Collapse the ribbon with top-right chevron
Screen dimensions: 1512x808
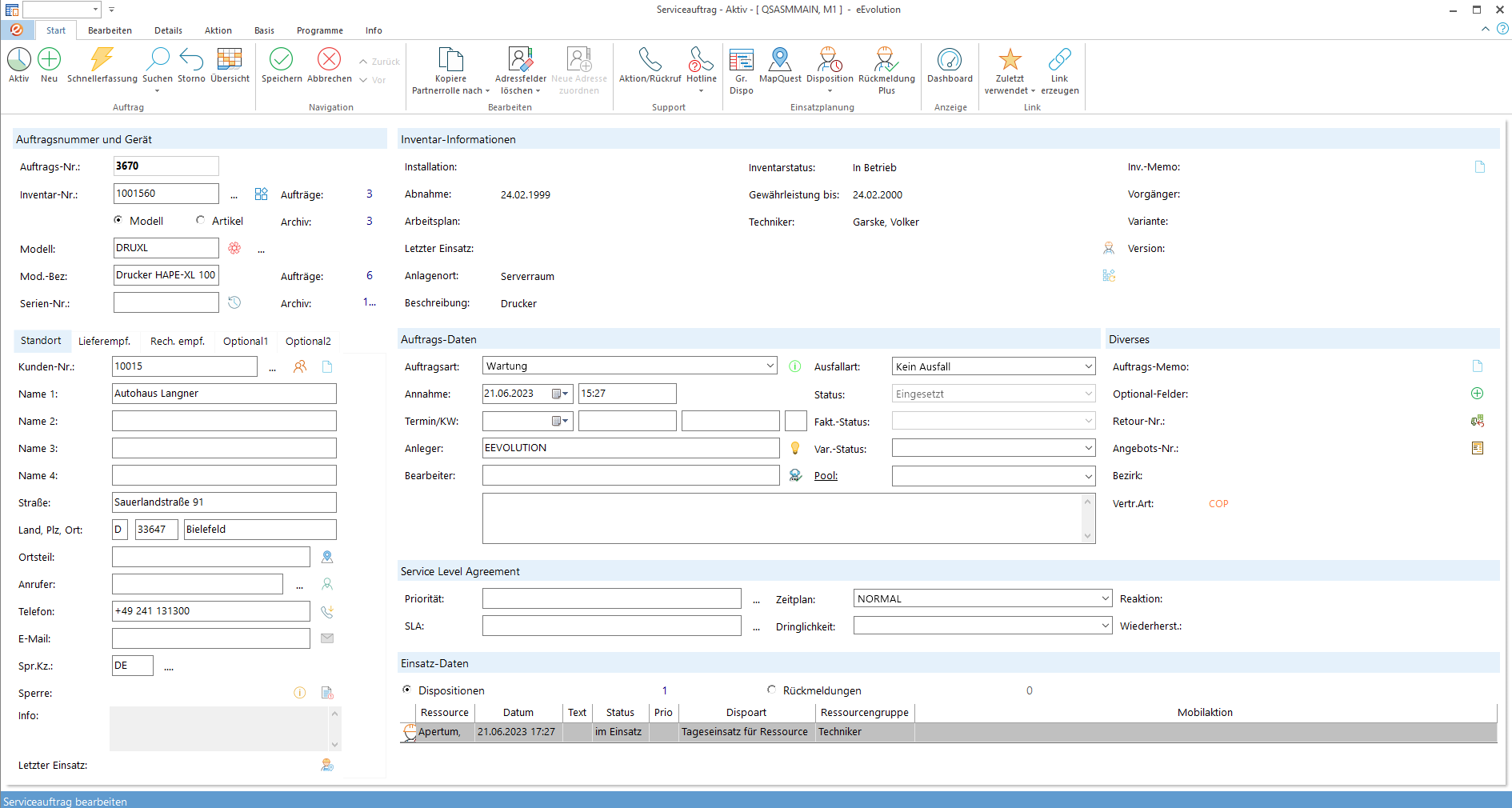coord(1486,29)
